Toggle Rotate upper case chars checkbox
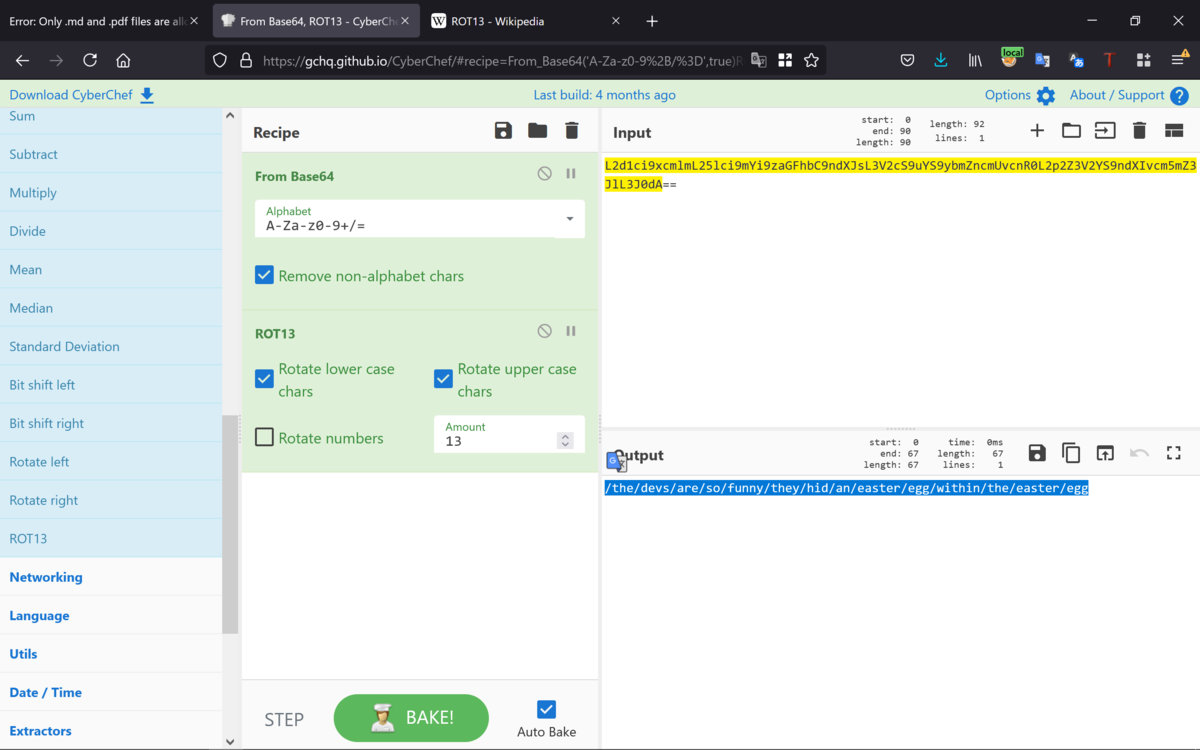 pos(443,379)
